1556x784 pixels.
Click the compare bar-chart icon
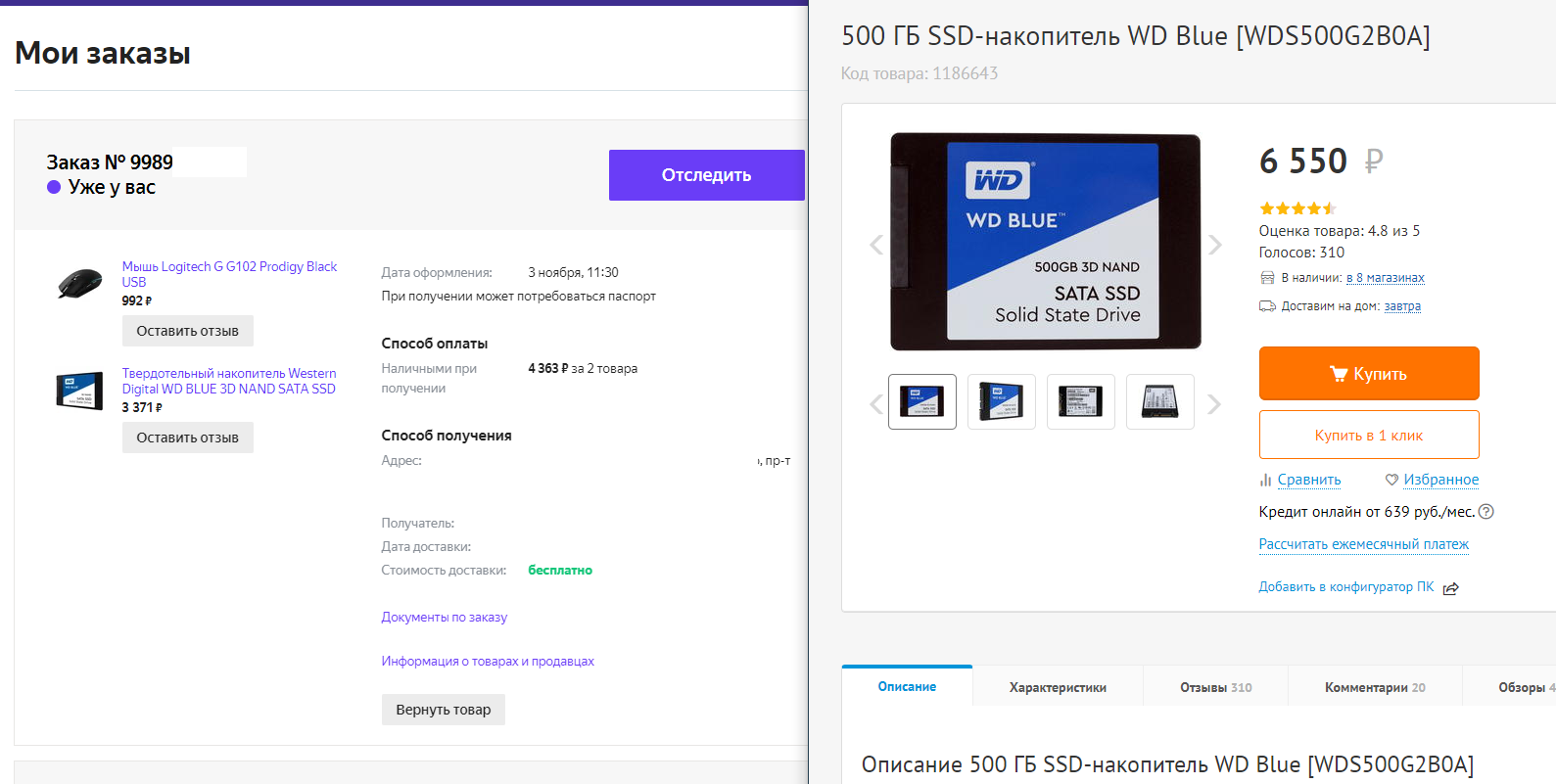pos(1266,480)
